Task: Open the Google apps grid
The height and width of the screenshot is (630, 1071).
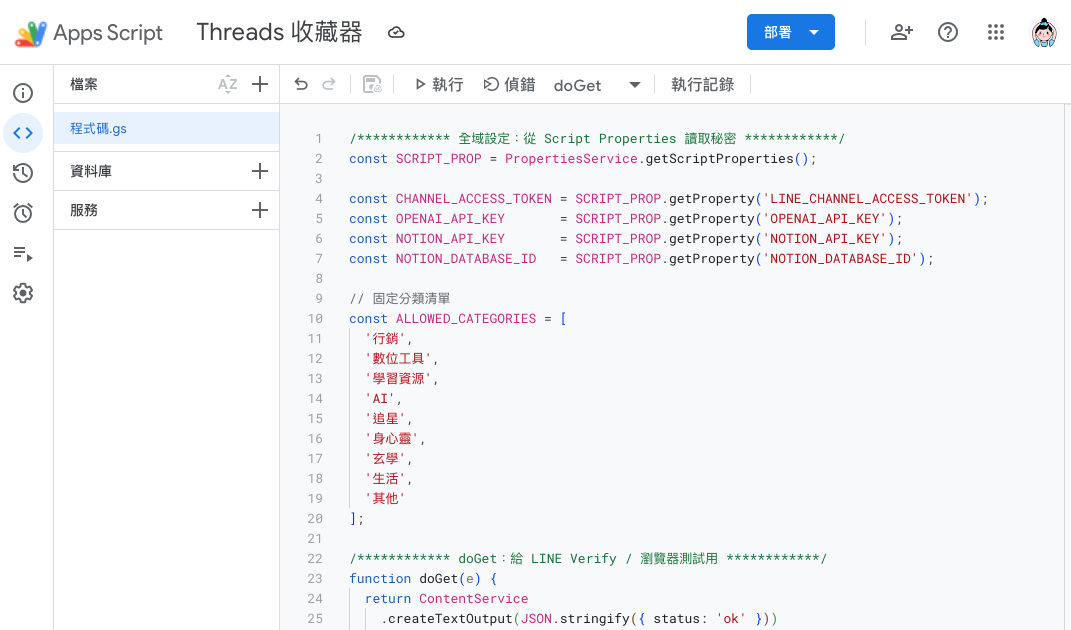Action: coord(995,32)
